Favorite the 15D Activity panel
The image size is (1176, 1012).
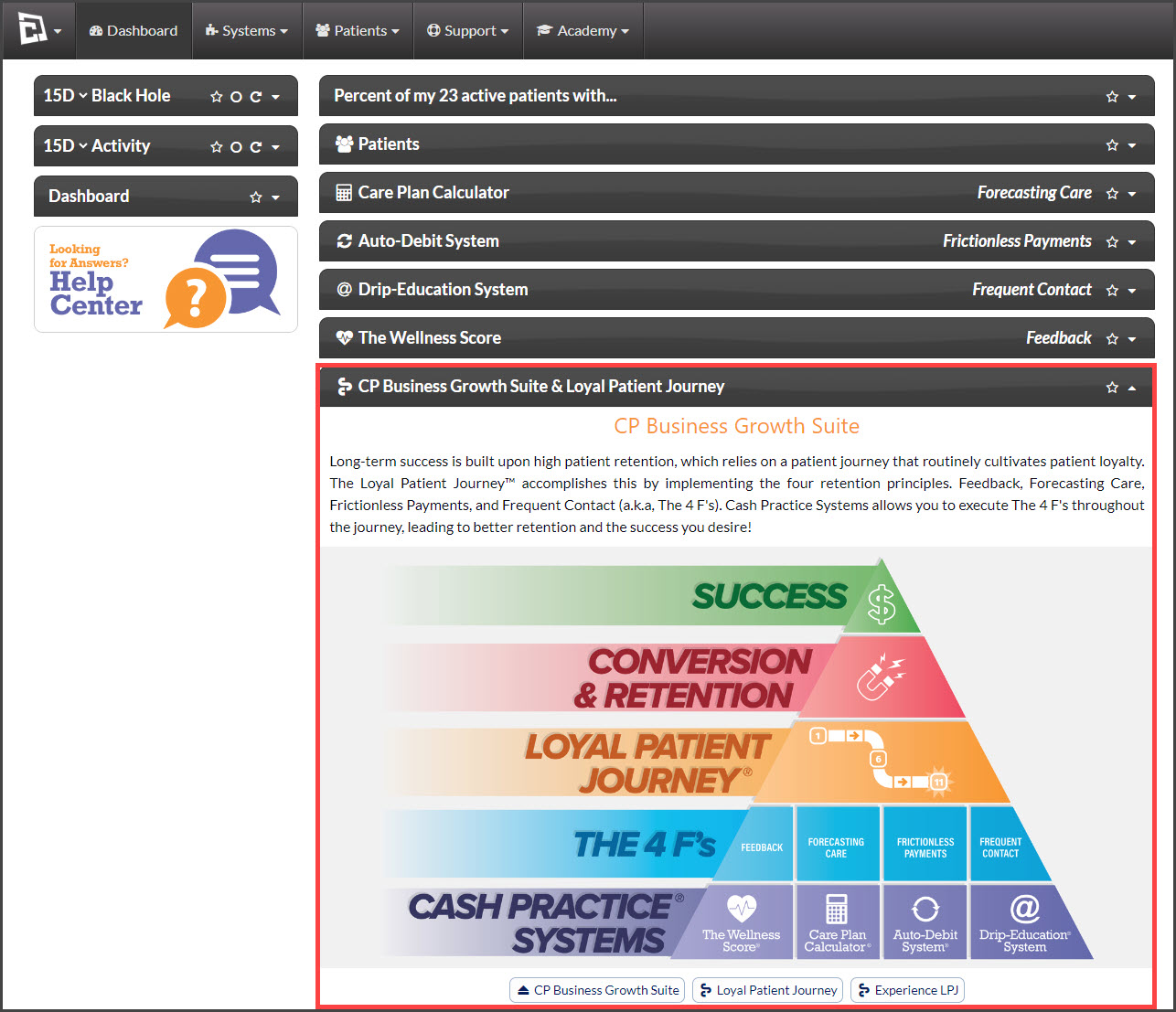(x=217, y=147)
